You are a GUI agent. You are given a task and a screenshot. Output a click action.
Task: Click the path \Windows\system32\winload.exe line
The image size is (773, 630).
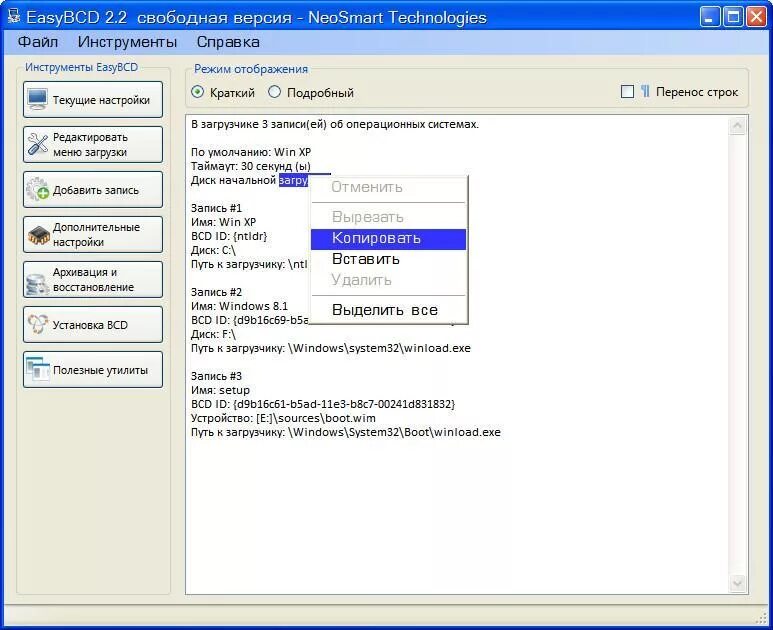pyautogui.click(x=331, y=349)
